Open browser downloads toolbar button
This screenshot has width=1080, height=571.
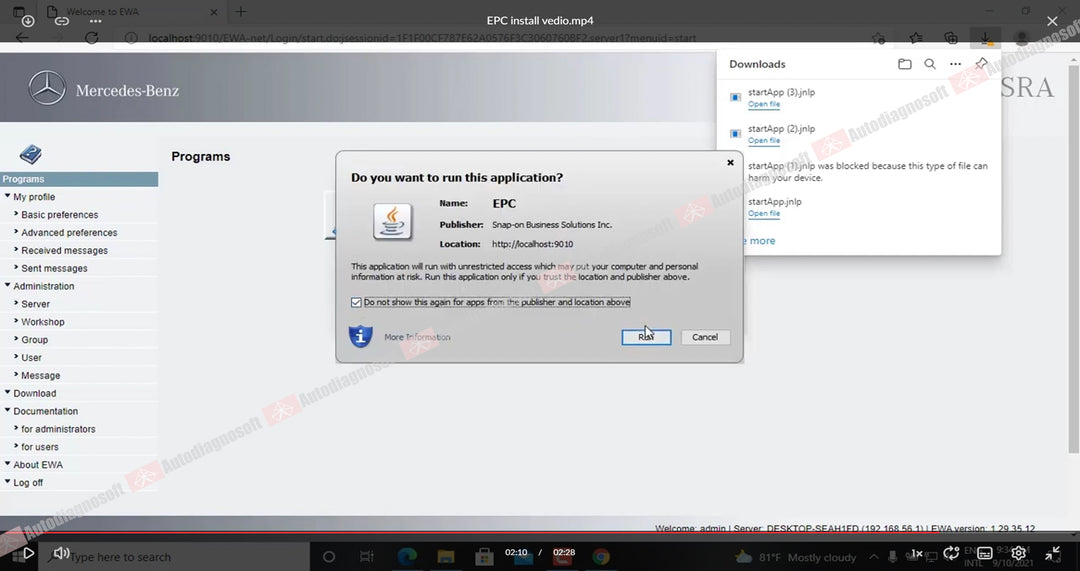[985, 38]
